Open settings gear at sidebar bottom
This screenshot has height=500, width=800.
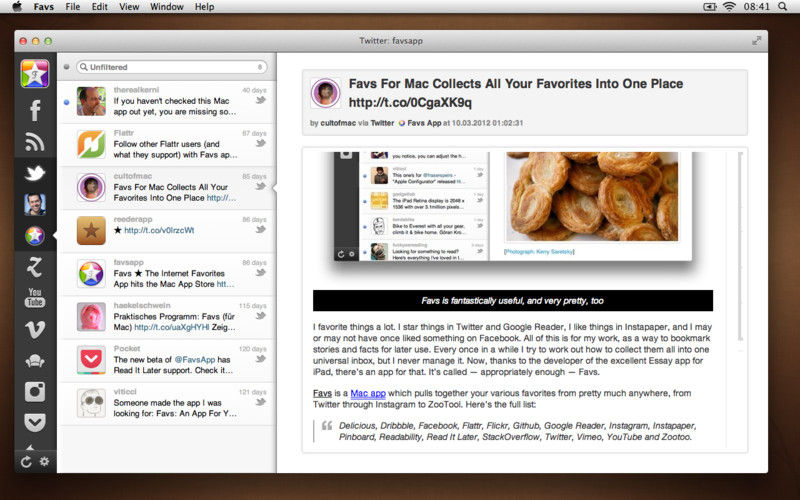point(44,461)
